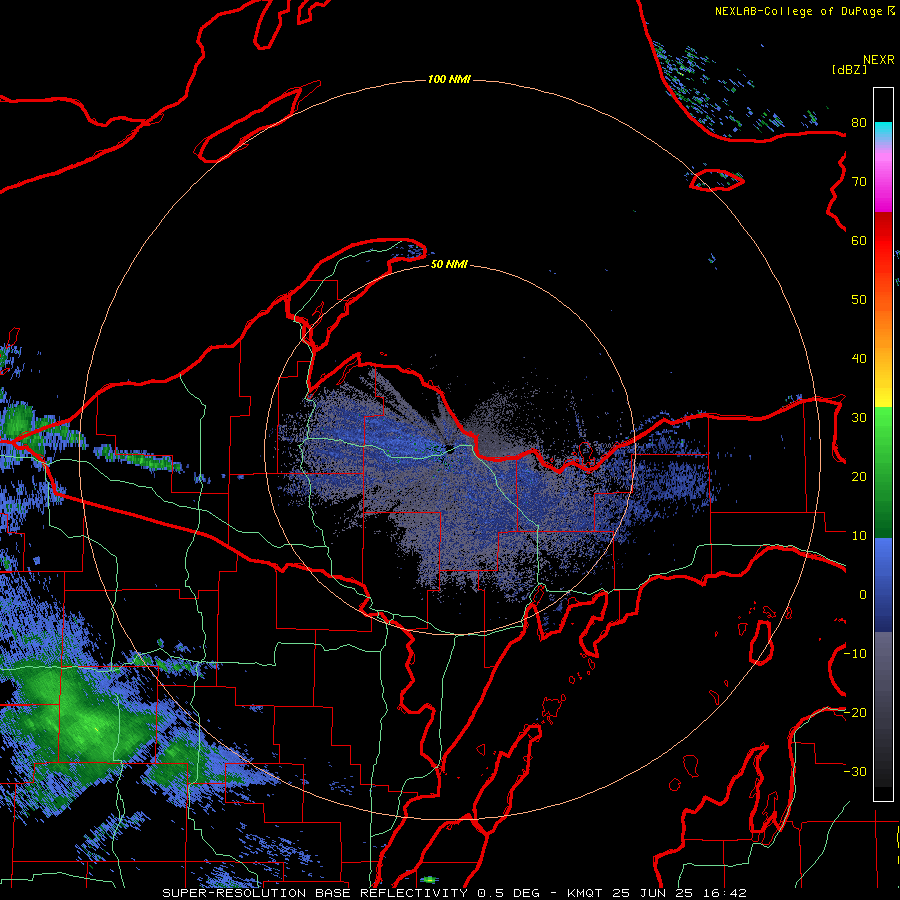Click the 20 value on the dBZ scale
Image resolution: width=900 pixels, height=900 pixels.
(x=859, y=476)
